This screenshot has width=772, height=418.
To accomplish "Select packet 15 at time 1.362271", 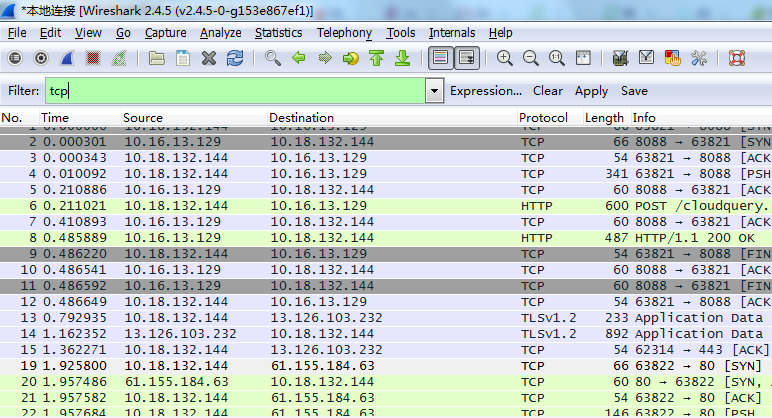I will 386,350.
